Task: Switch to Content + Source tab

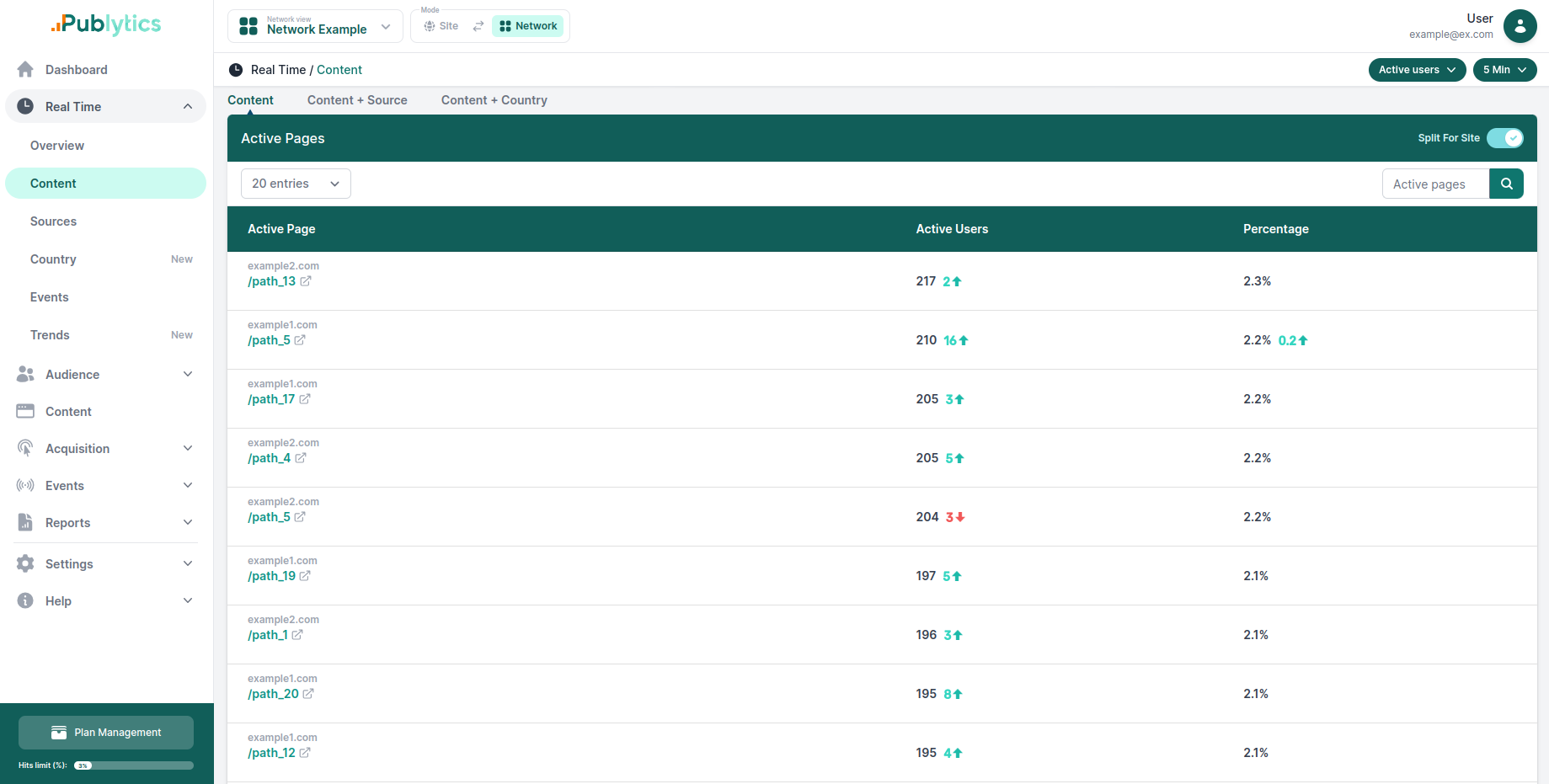Action: pyautogui.click(x=357, y=100)
